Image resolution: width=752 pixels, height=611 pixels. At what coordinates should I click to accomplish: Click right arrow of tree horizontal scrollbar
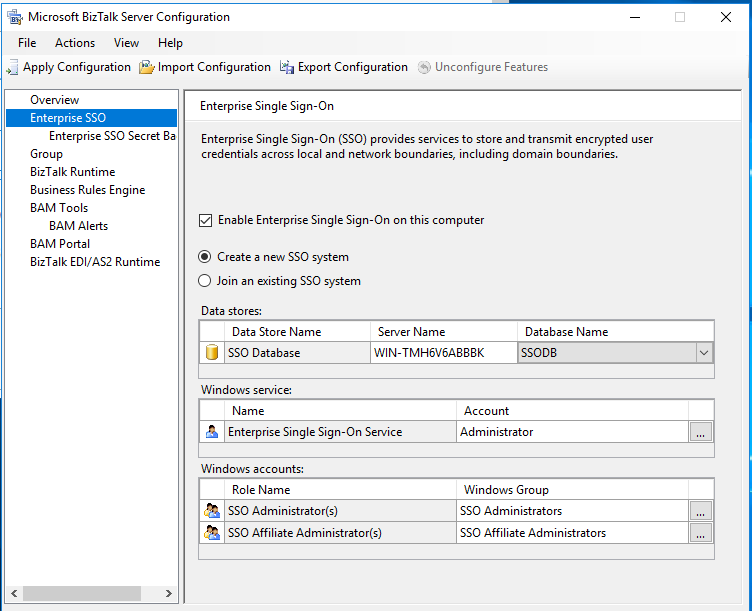click(169, 593)
